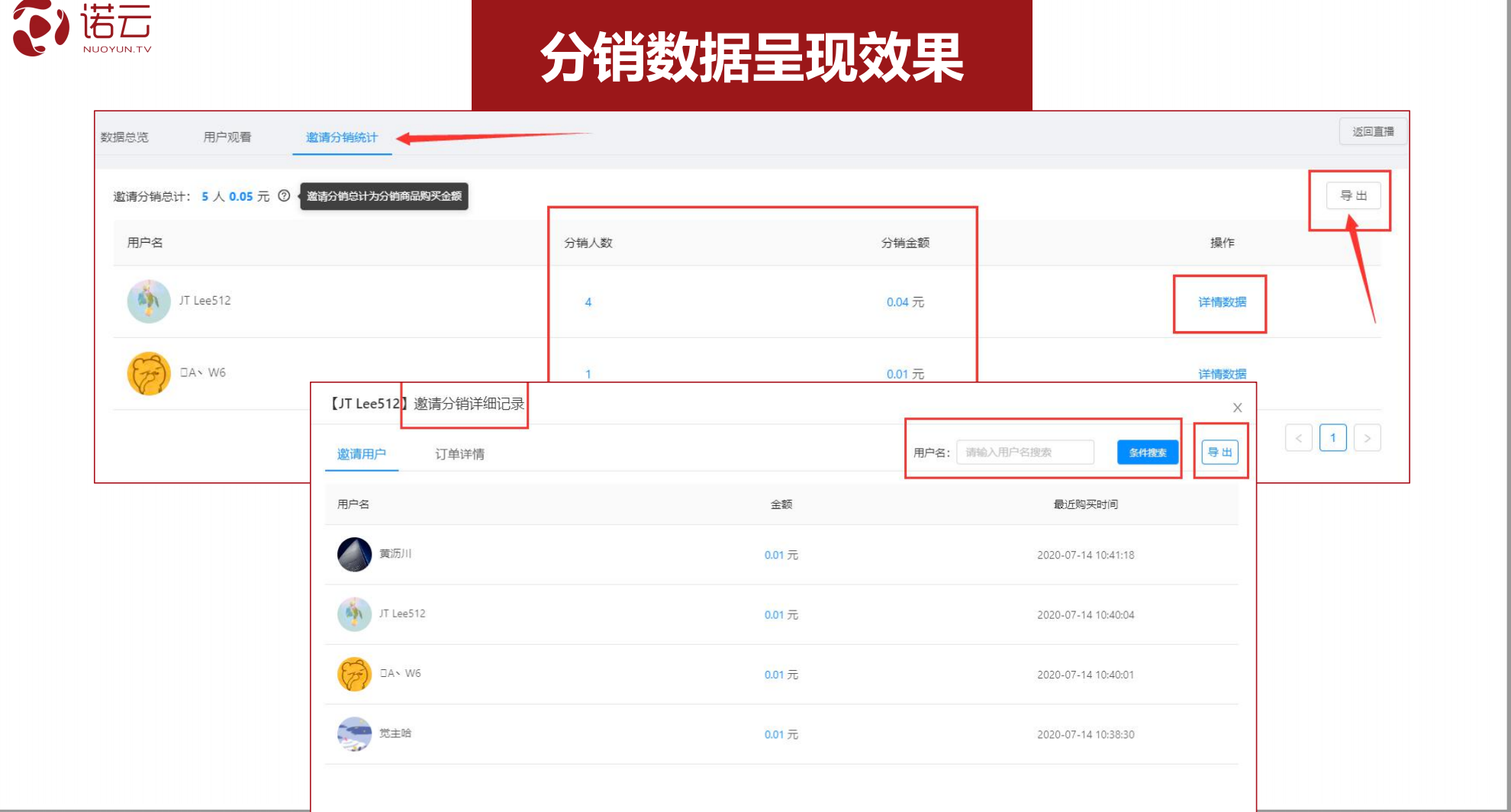Switch to the 数据总览 tab
The image size is (1511, 812).
[x=124, y=137]
